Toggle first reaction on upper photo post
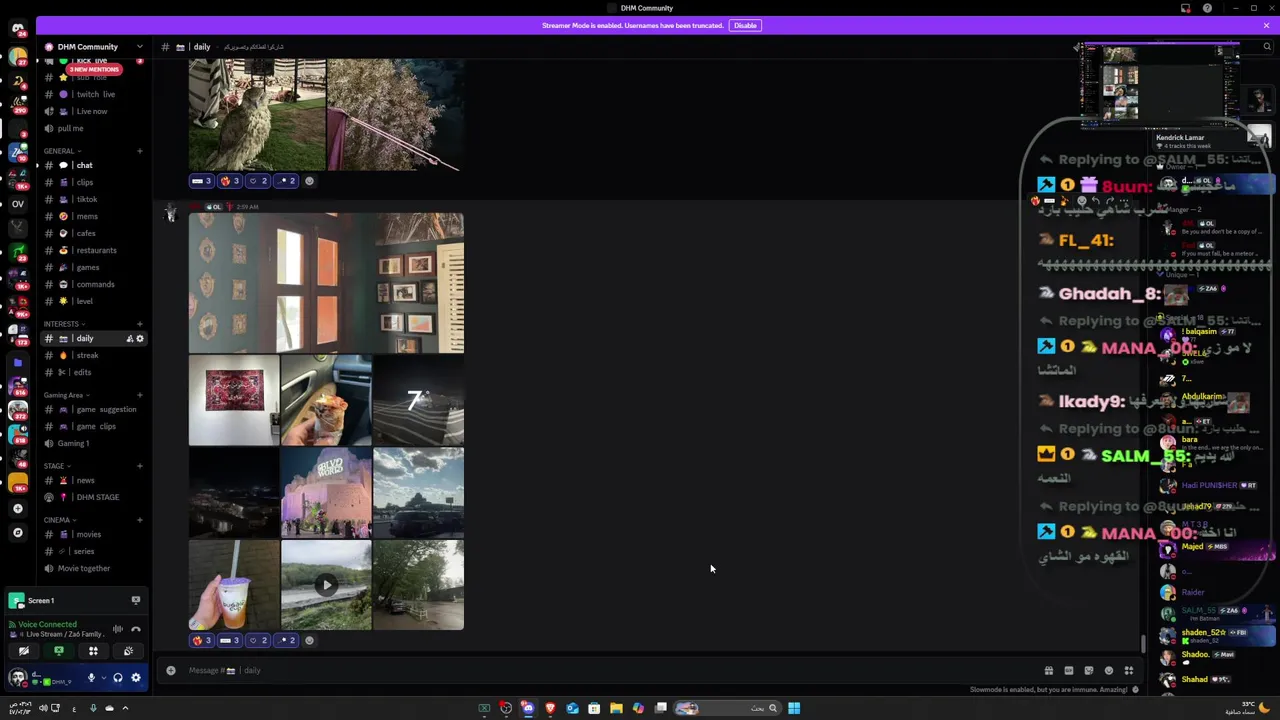The height and width of the screenshot is (720, 1280). pos(202,181)
